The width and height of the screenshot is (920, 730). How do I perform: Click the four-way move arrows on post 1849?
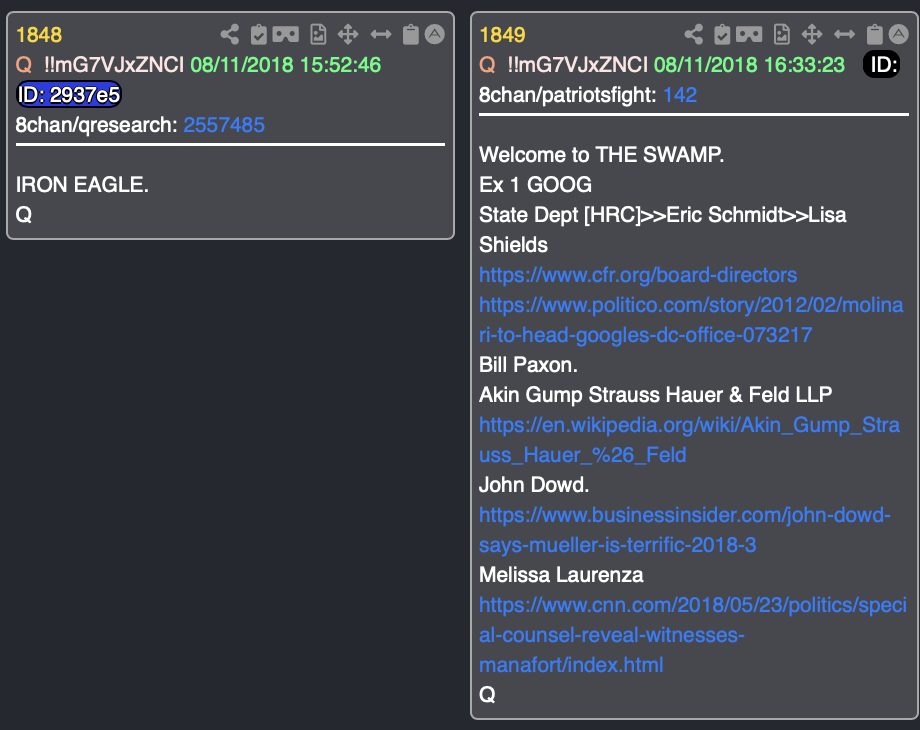click(812, 35)
